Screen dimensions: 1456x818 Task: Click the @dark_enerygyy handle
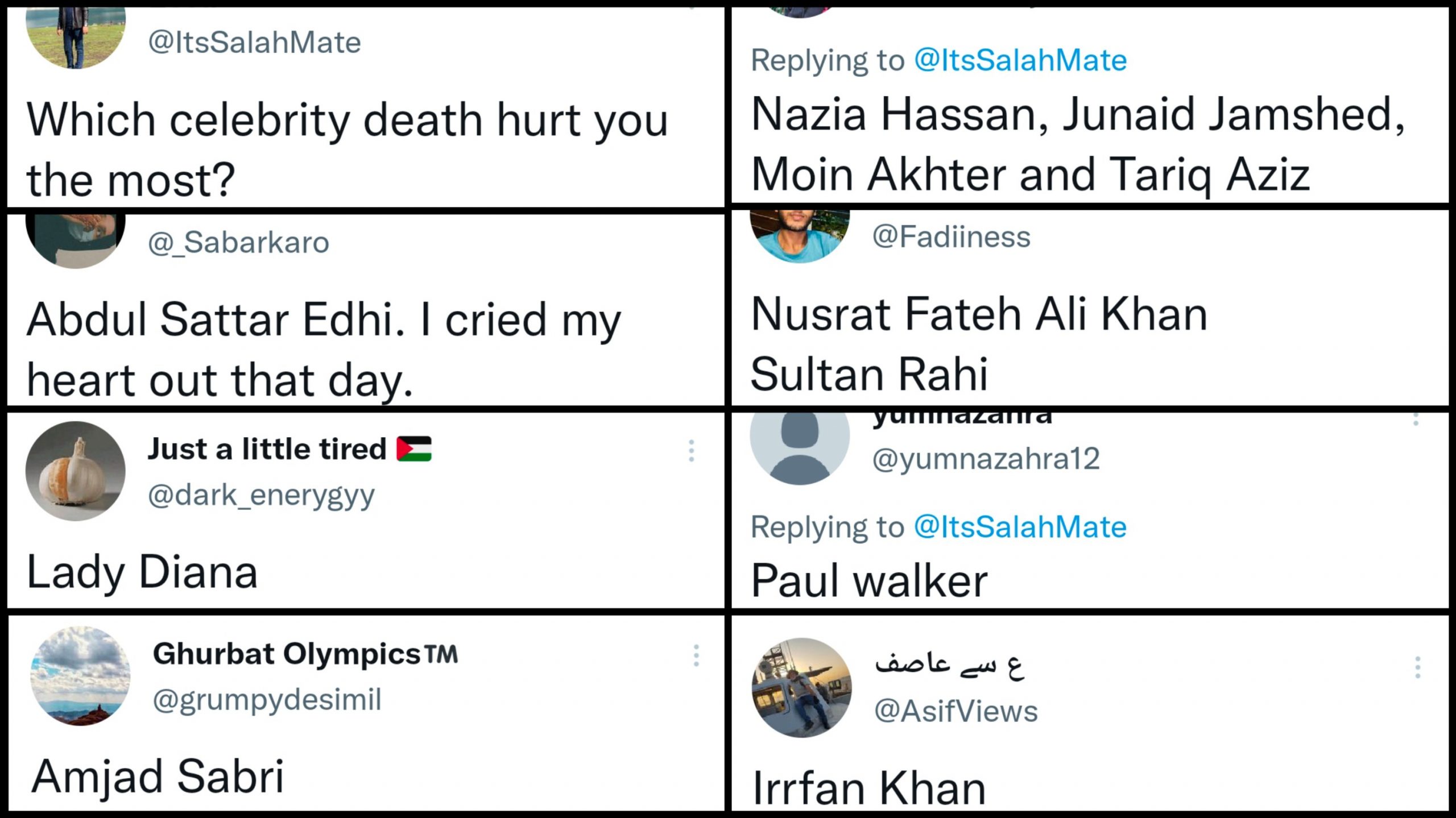click(261, 495)
